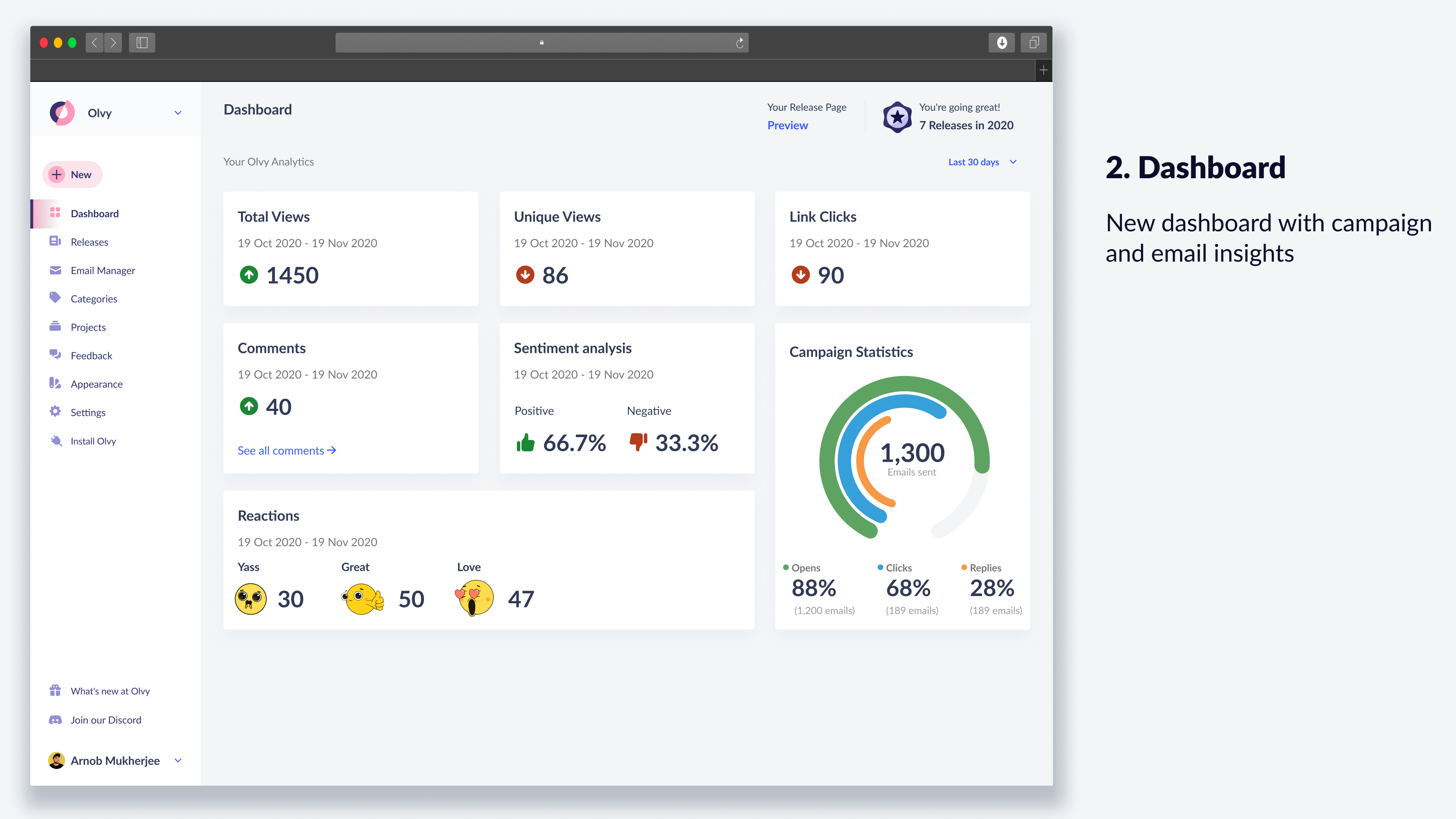The height and width of the screenshot is (819, 1456).
Task: Expand the Arnob Mukherjee user menu chevron
Action: [178, 760]
